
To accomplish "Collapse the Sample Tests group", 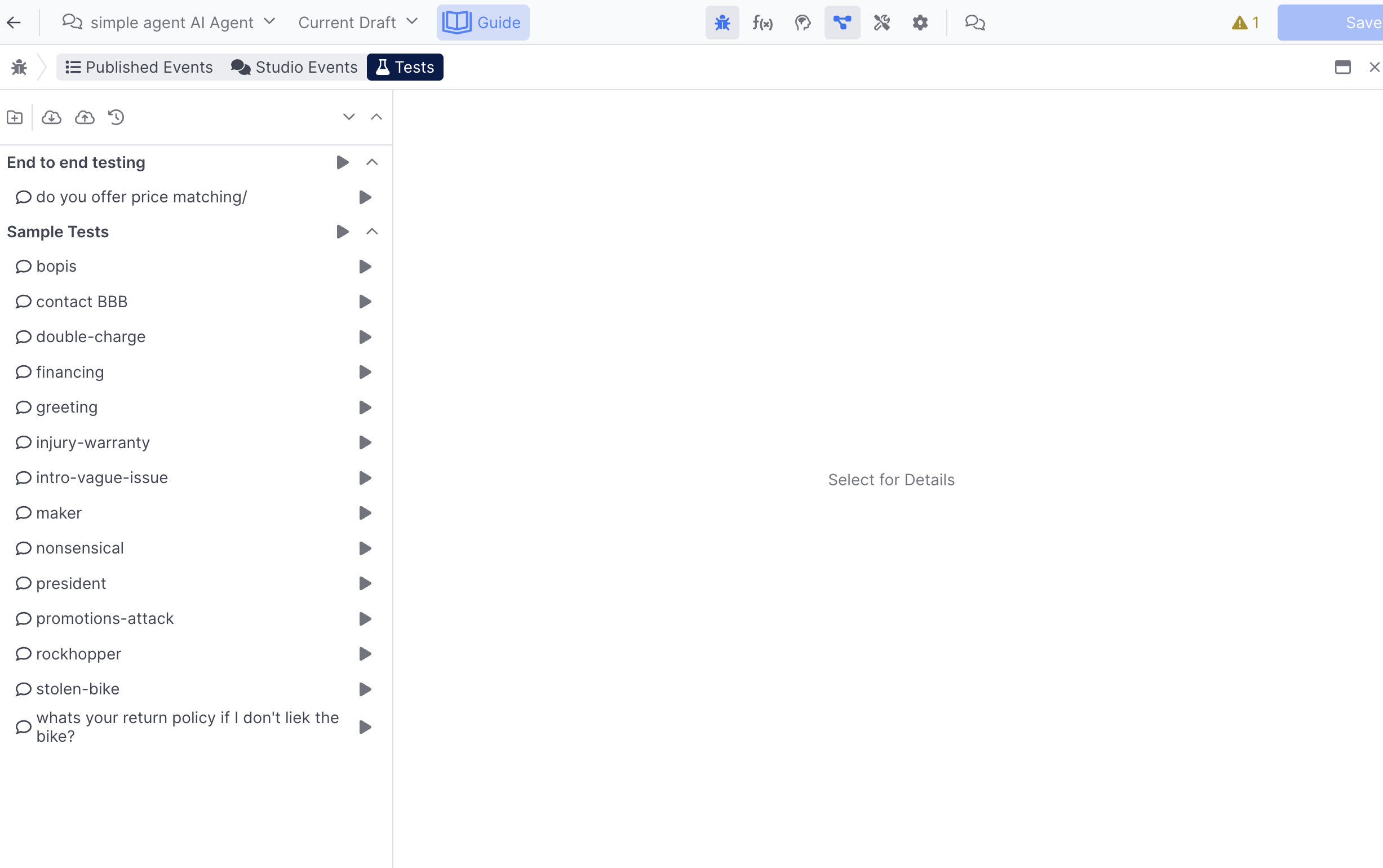I will 372,232.
